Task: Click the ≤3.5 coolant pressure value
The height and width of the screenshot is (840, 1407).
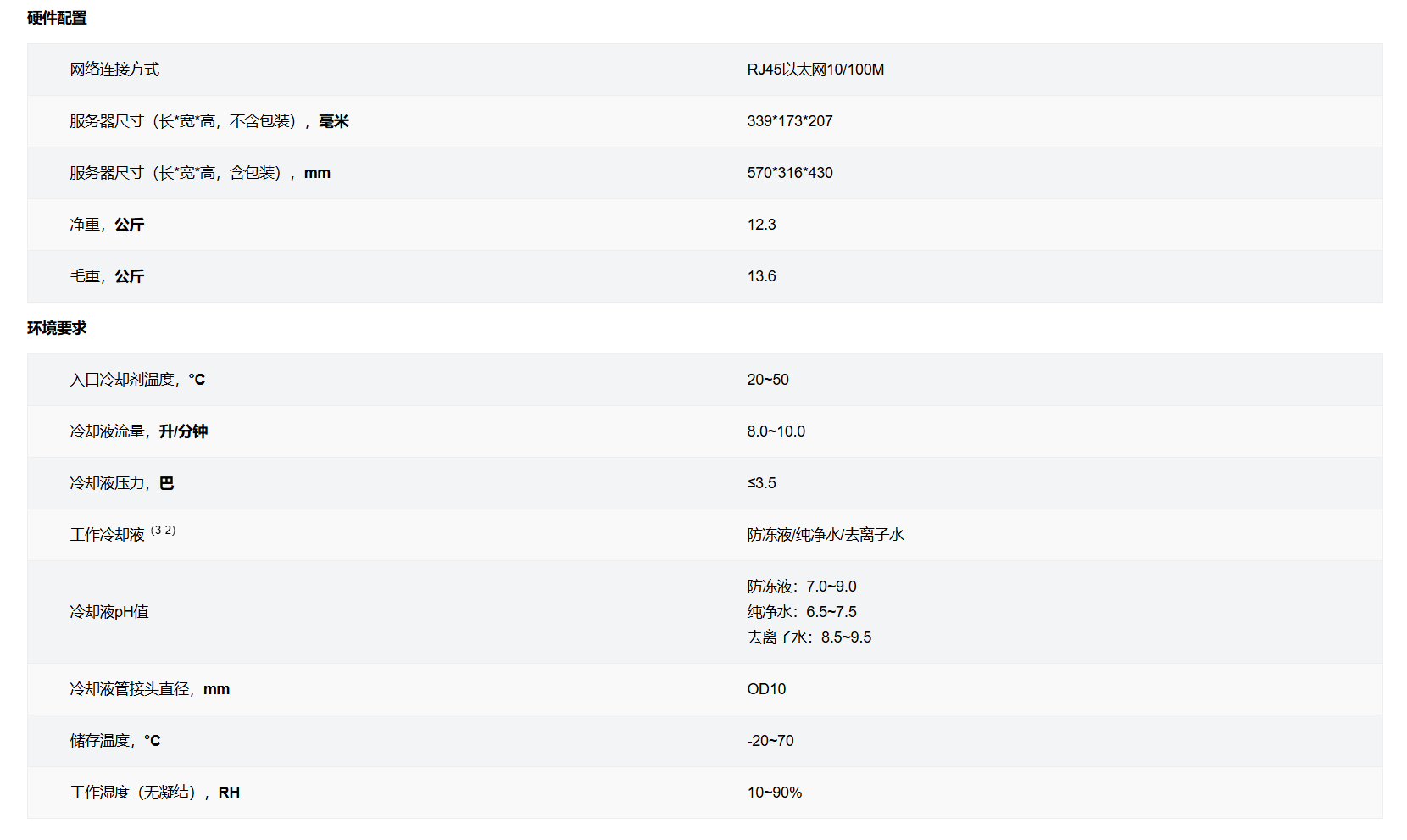Action: coord(761,483)
